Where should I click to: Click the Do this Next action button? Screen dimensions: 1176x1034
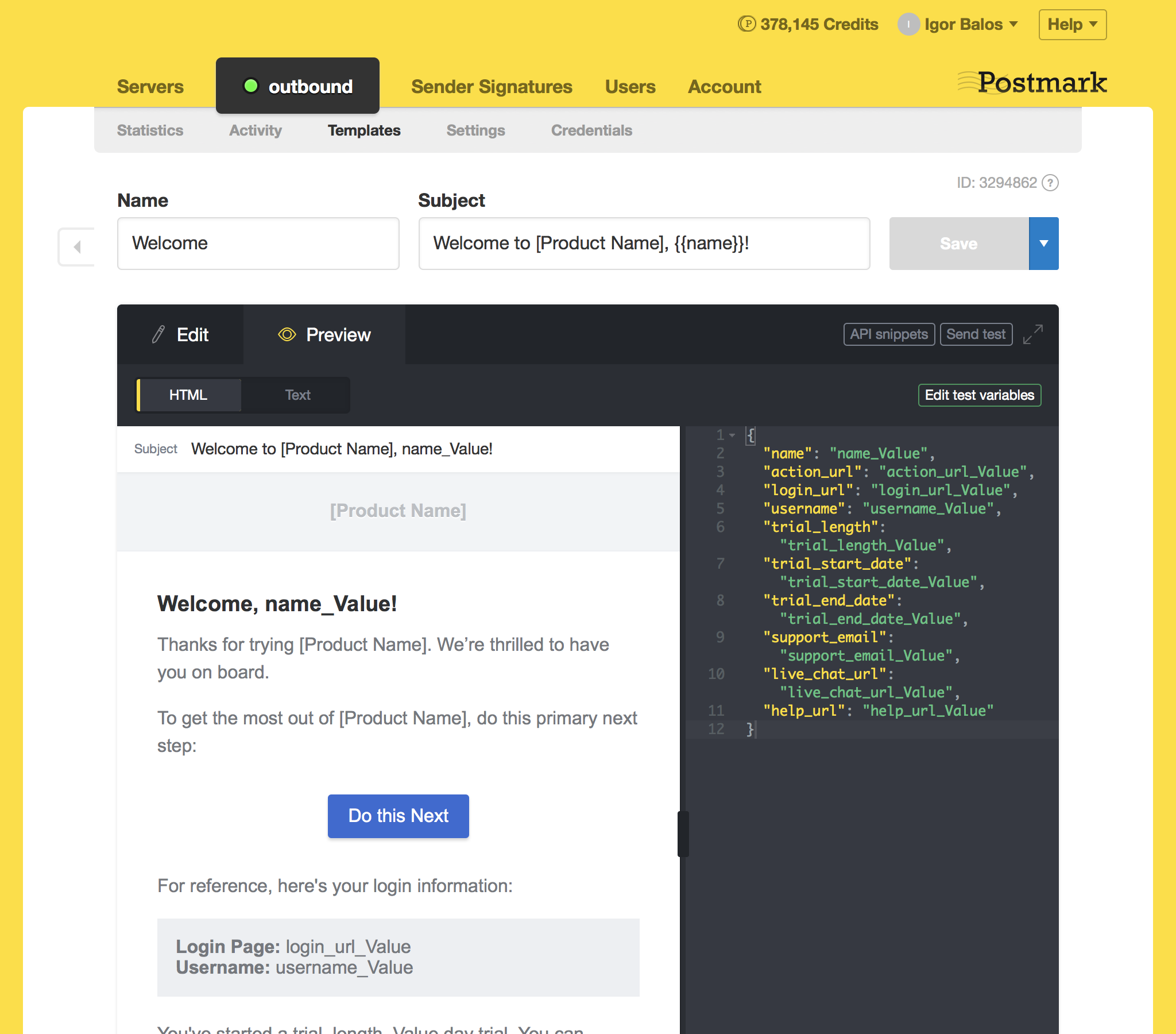coord(398,815)
